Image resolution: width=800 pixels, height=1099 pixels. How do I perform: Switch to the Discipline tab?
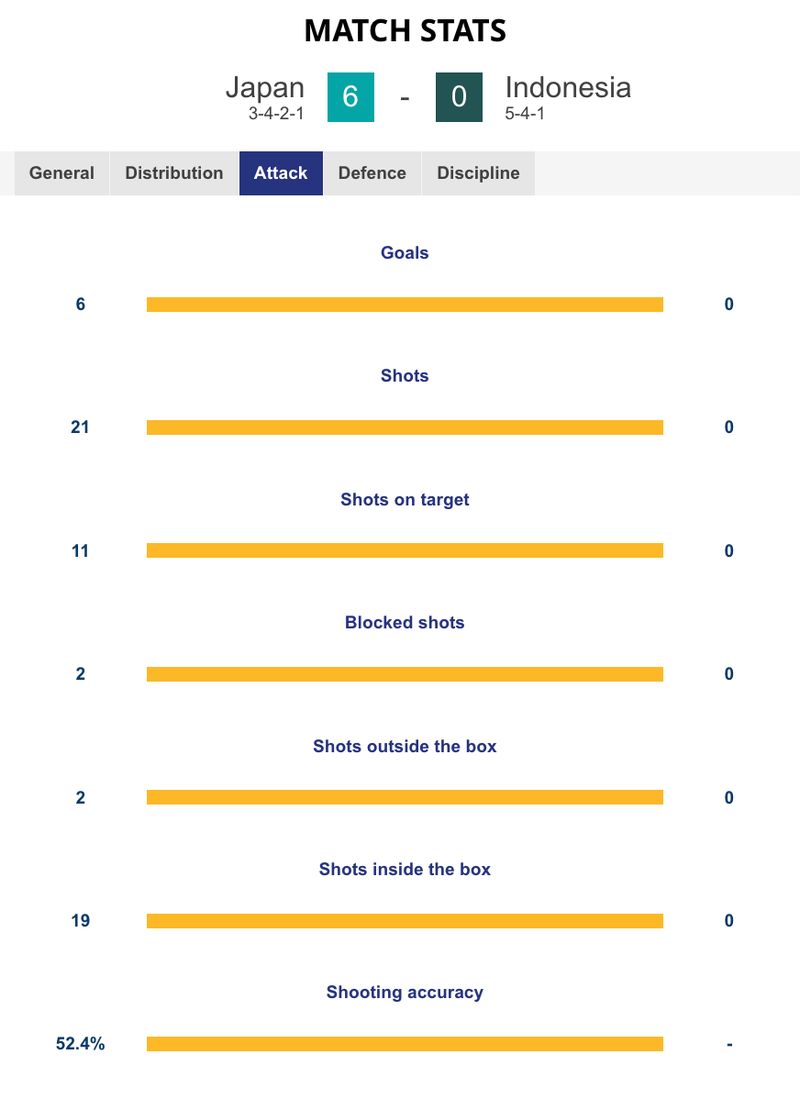(478, 173)
